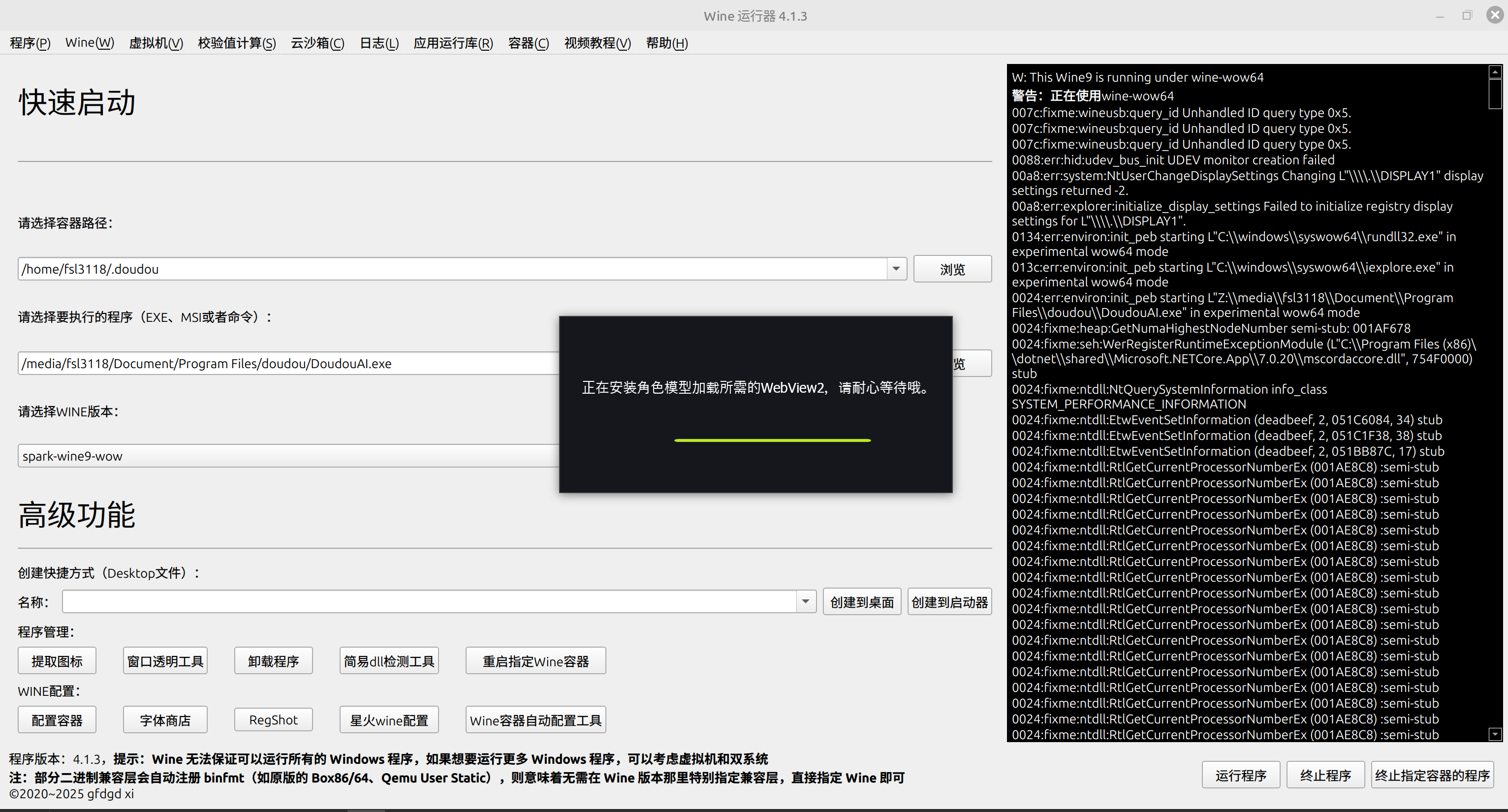
Task: Expand the container path dropdown arrow
Action: click(896, 269)
